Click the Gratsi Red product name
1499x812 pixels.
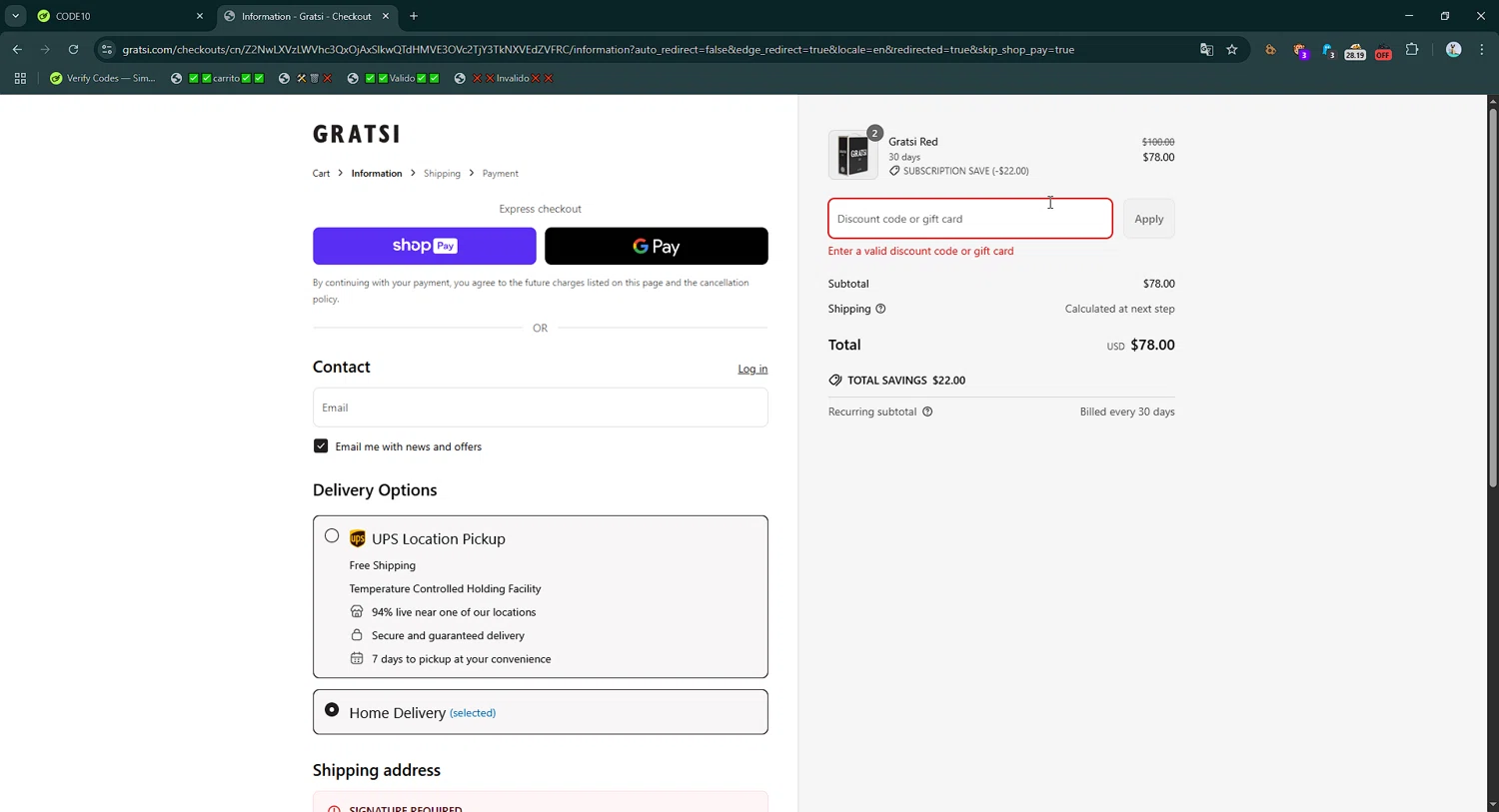click(x=913, y=142)
